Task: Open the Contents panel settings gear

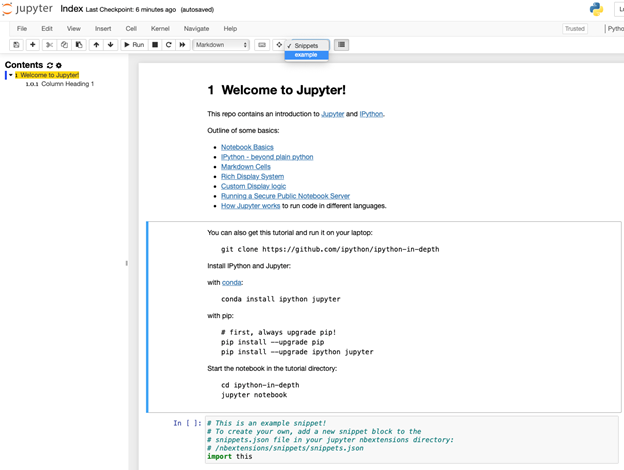Action: (x=59, y=65)
